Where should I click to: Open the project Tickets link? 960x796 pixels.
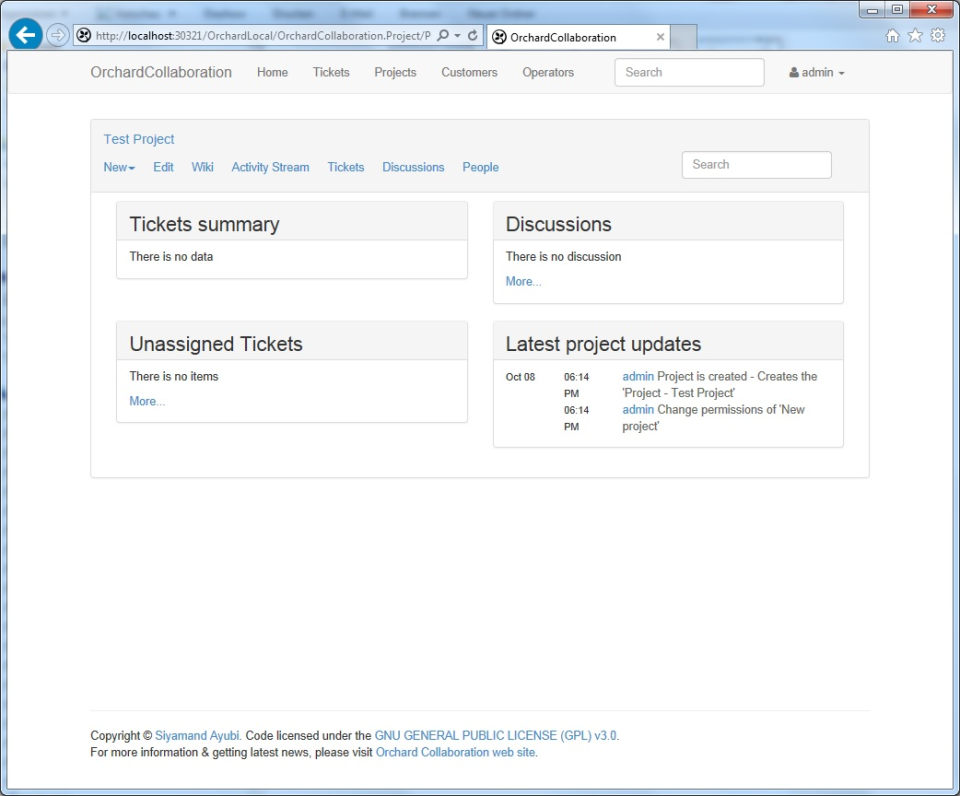click(346, 167)
